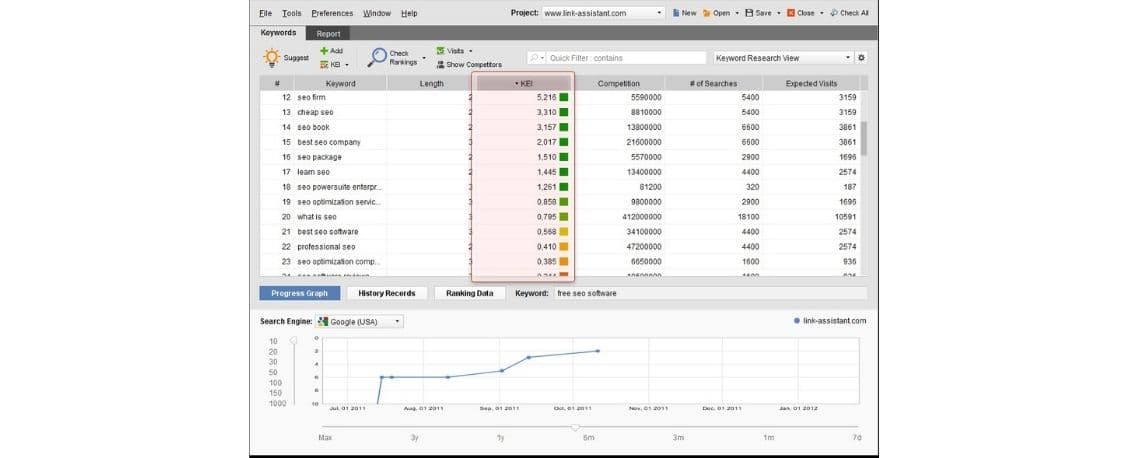
Task: Open the arrow next to Save
Action: [778, 13]
